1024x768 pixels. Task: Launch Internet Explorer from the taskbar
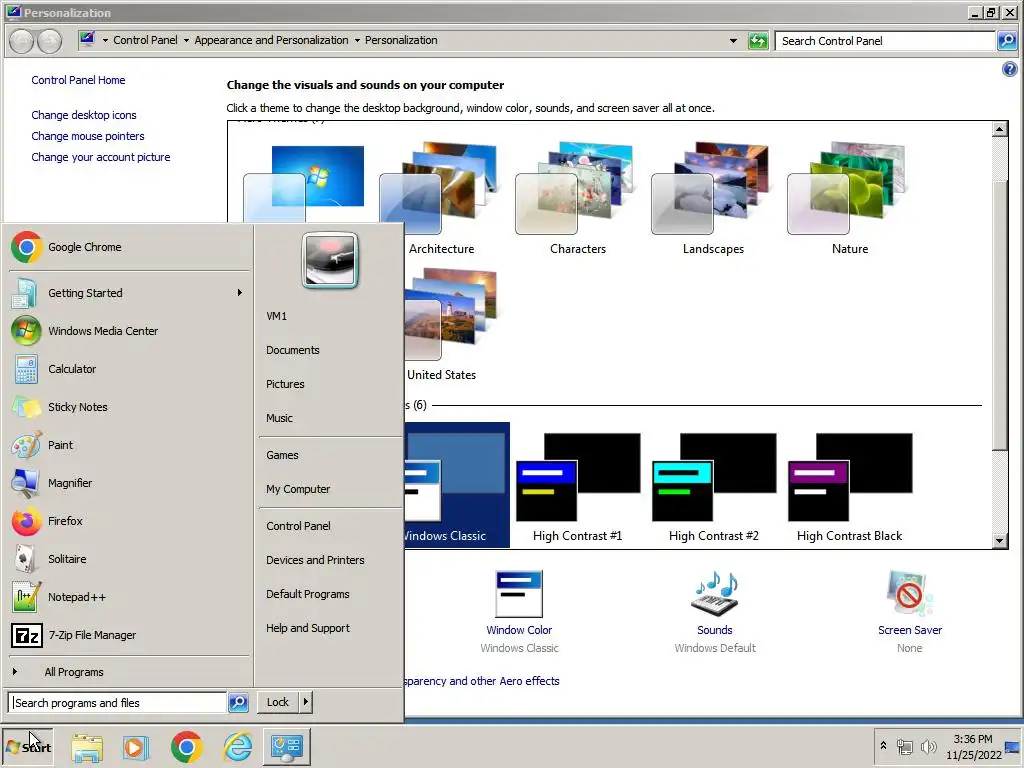coord(238,747)
